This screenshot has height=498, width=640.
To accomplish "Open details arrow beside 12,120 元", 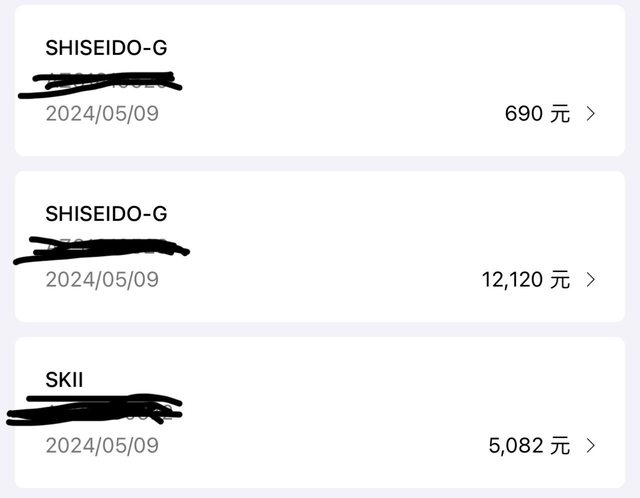I will [591, 280].
